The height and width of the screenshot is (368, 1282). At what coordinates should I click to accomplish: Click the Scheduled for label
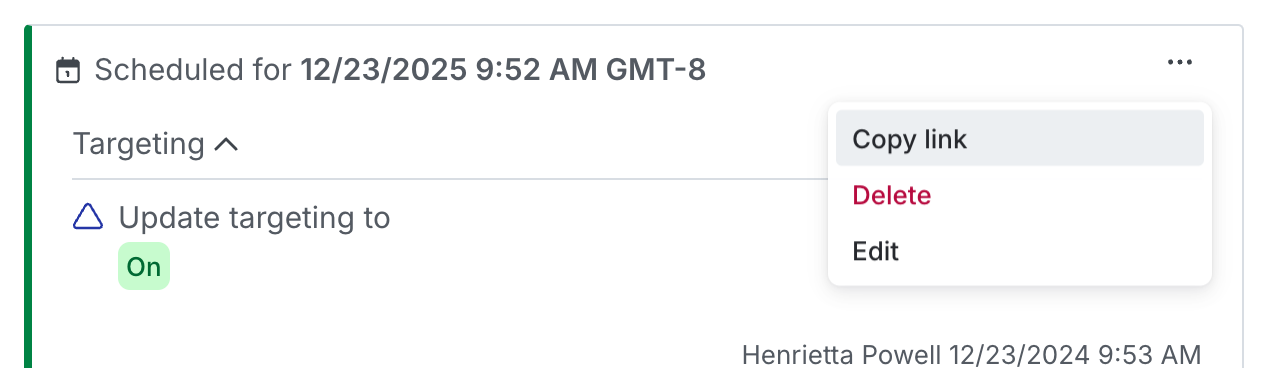coord(194,70)
